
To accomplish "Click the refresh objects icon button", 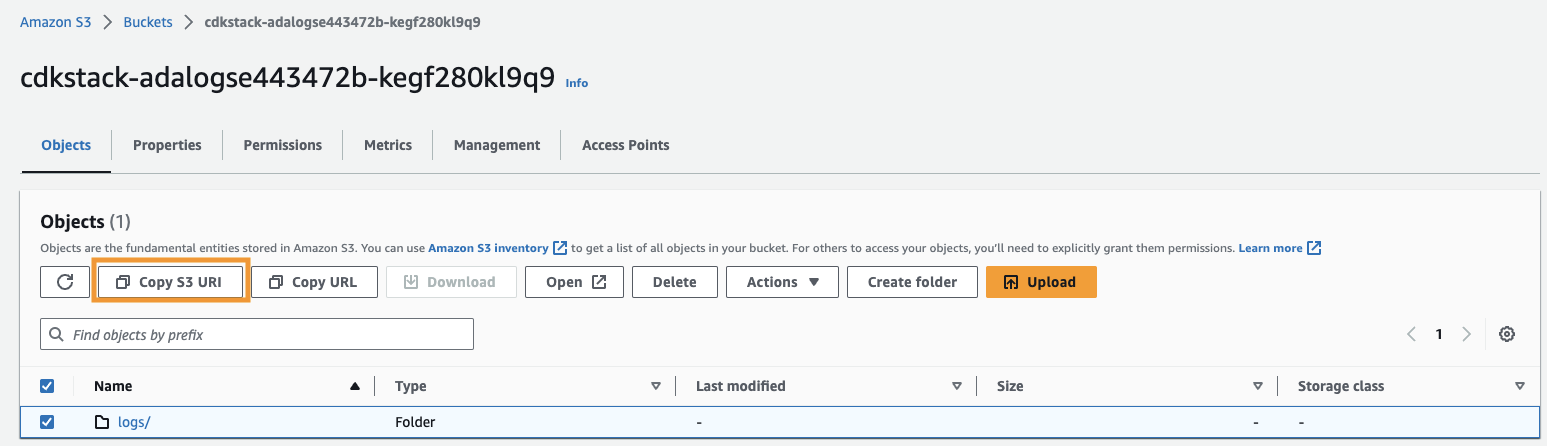I will 65,282.
